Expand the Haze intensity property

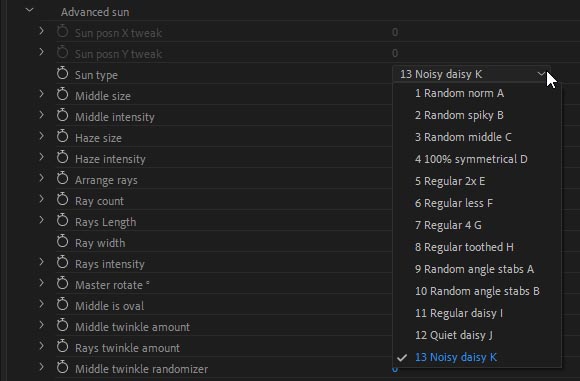[41, 157]
